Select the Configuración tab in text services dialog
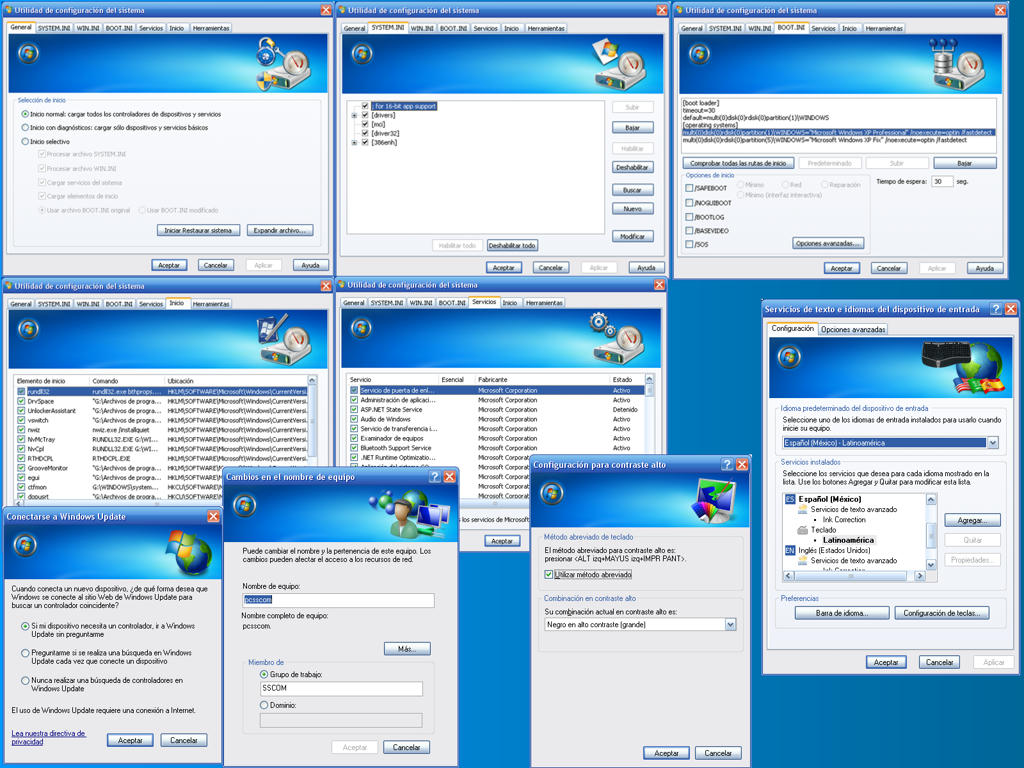This screenshot has height=768, width=1024. click(792, 328)
